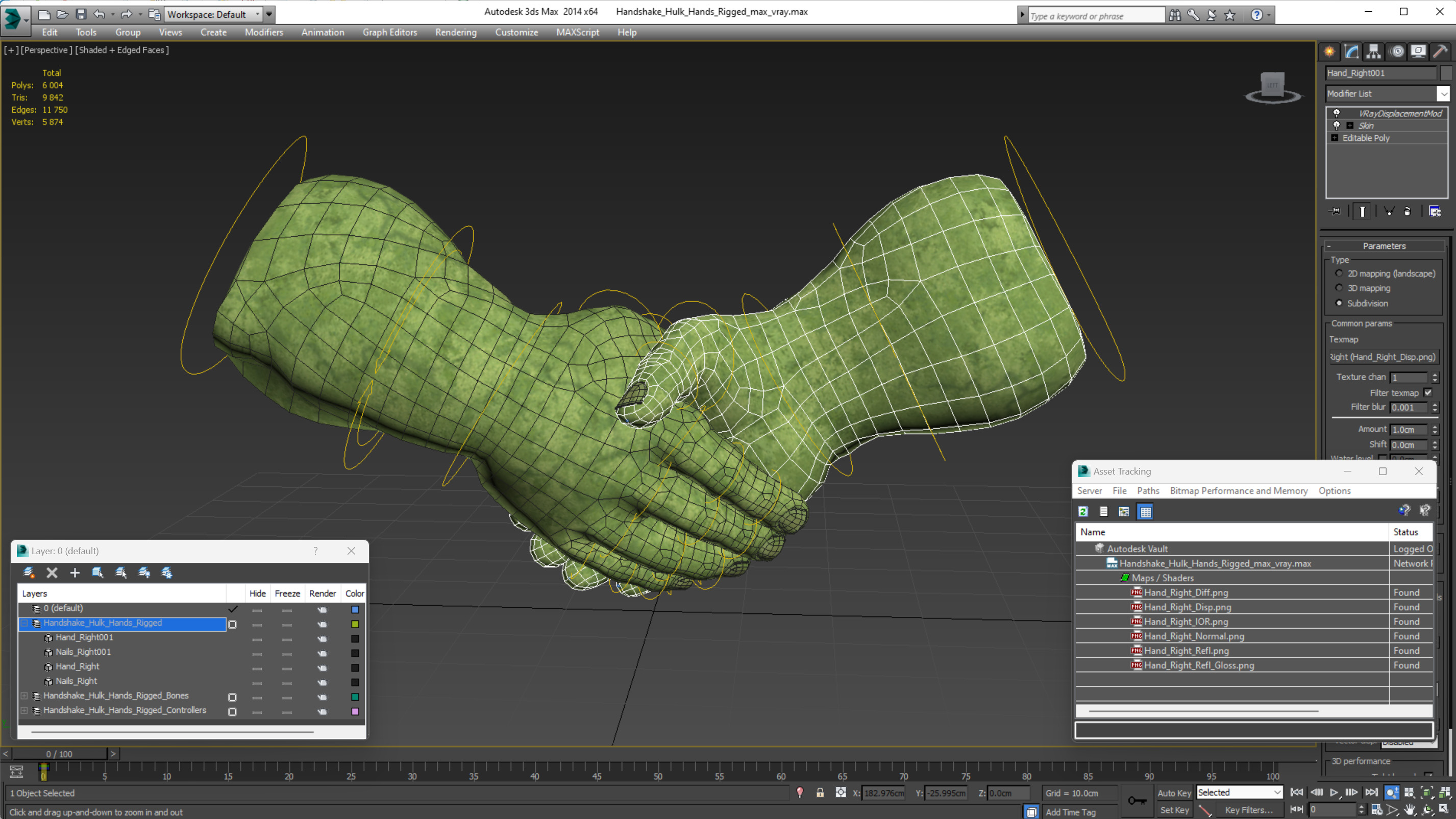Click Go to Start playback button
1456x819 pixels.
point(1297,792)
